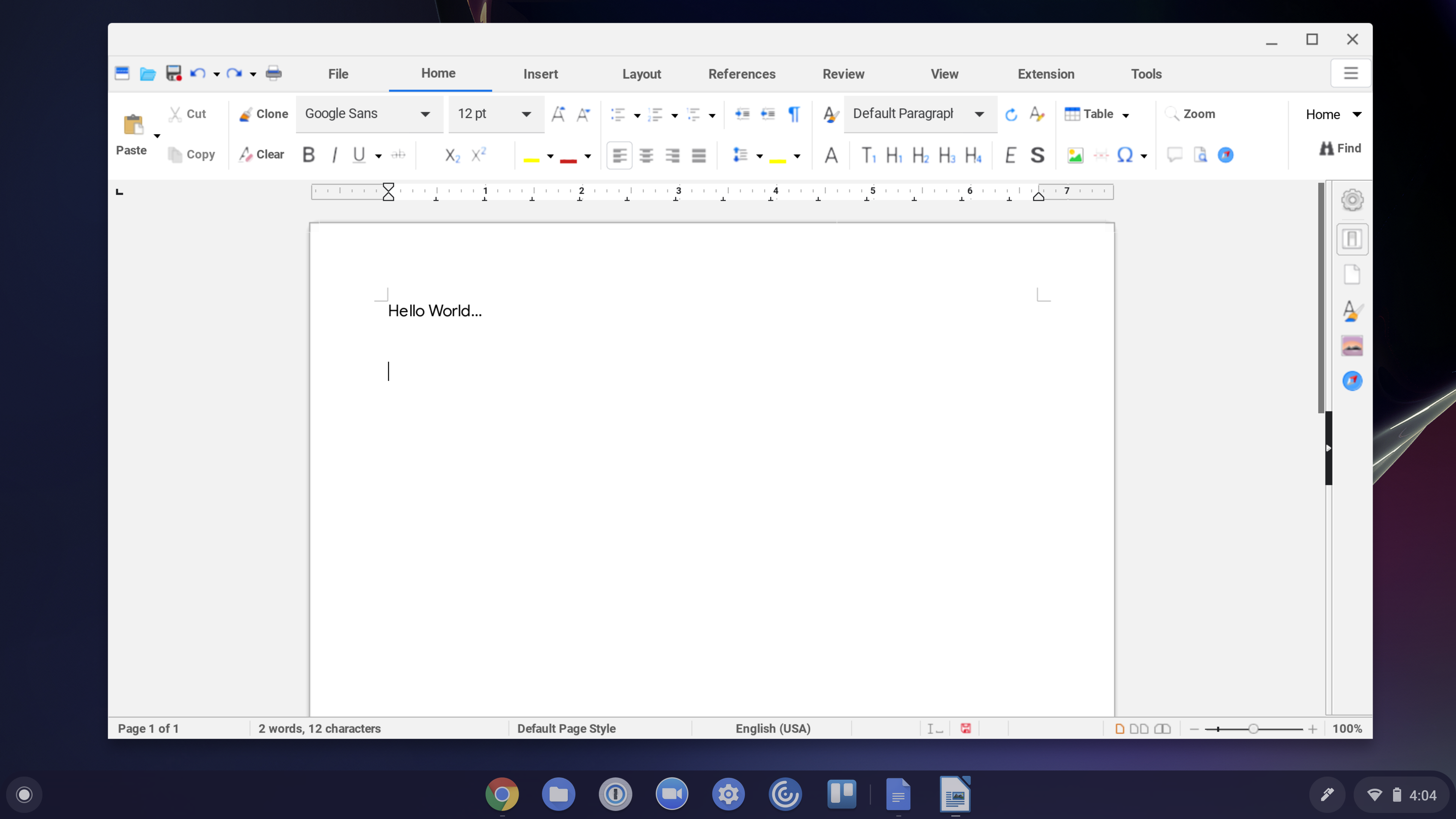Print the document using printer icon
Image resolution: width=1456 pixels, height=819 pixels.
click(x=273, y=74)
